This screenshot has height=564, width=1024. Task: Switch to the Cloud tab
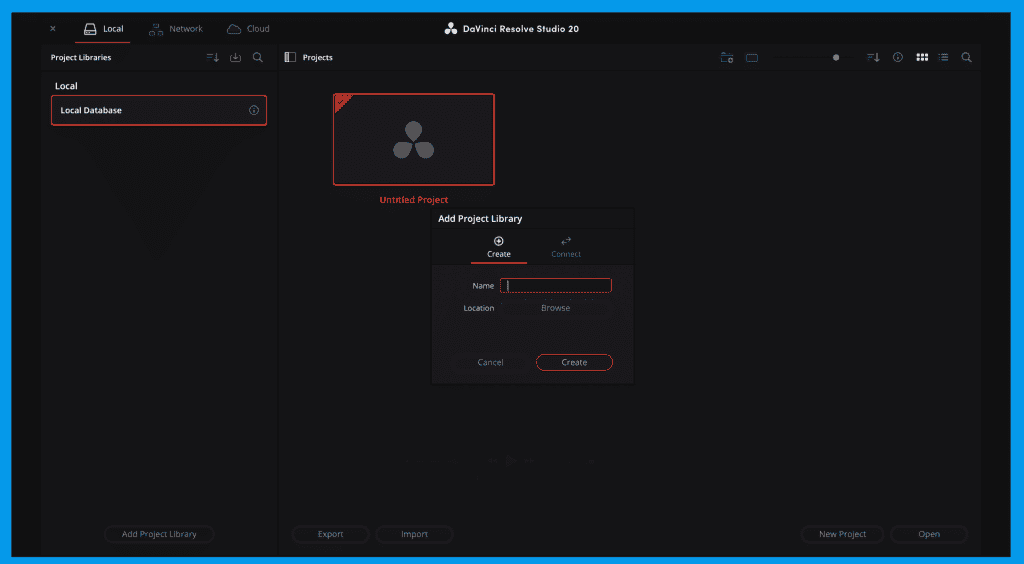248,29
